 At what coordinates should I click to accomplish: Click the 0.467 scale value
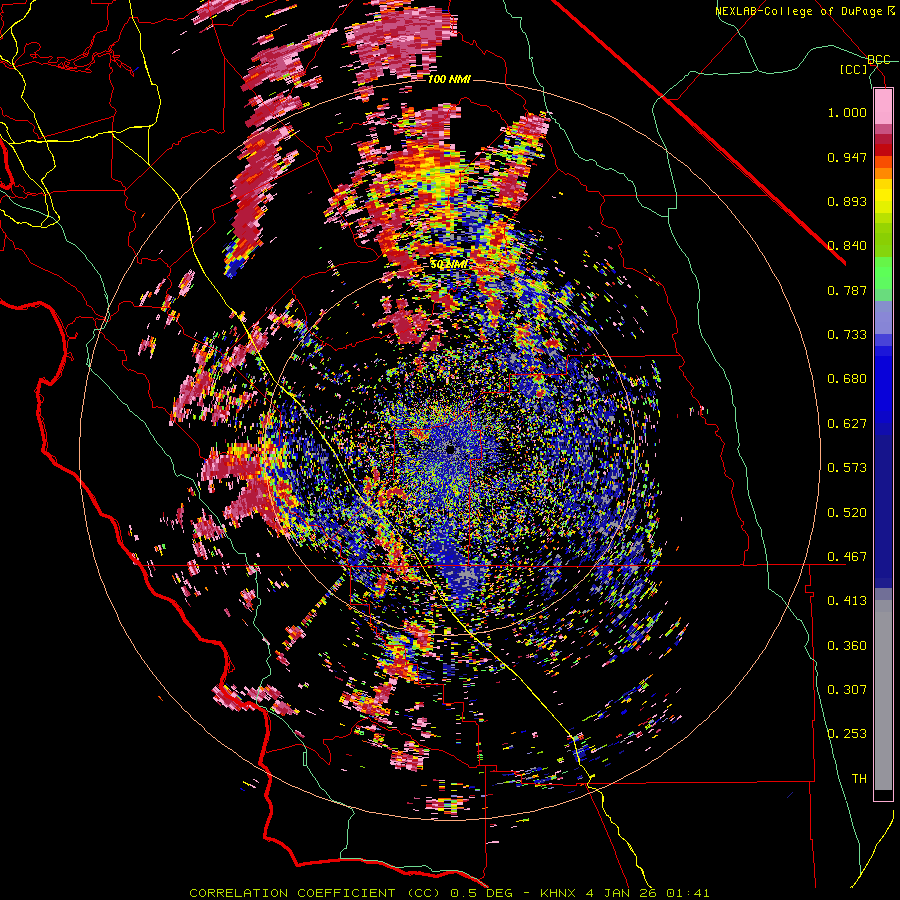coord(847,557)
